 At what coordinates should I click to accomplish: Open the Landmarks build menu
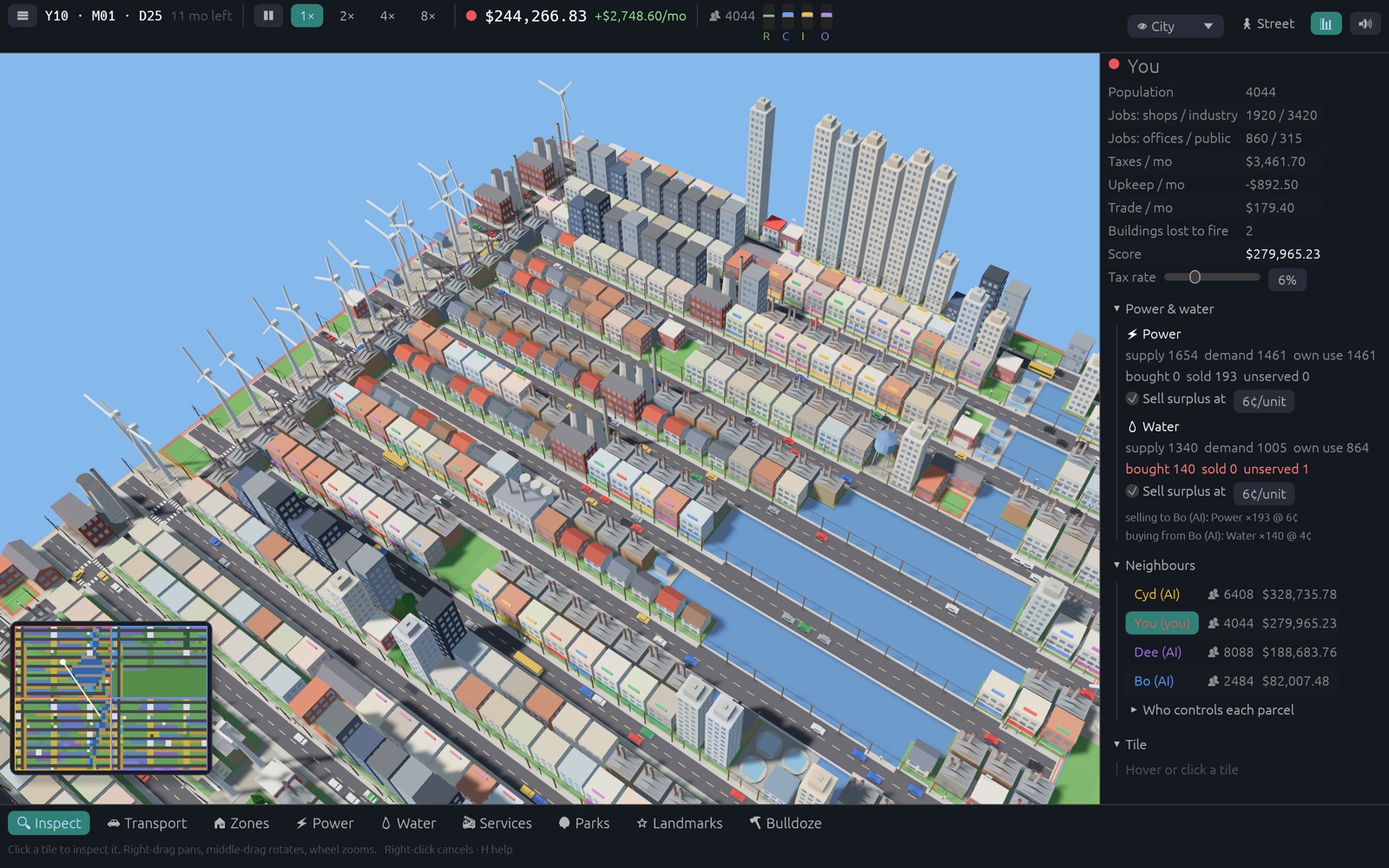pyautogui.click(x=680, y=823)
